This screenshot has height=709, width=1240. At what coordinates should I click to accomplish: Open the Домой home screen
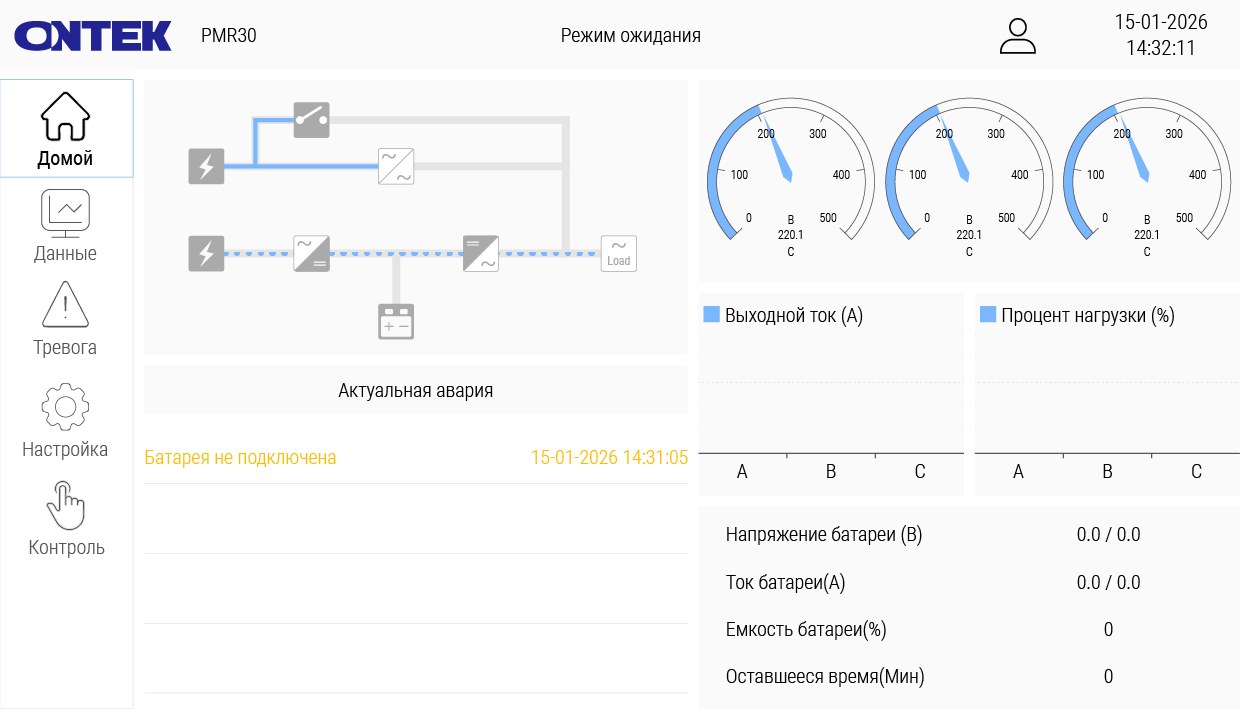click(x=66, y=129)
